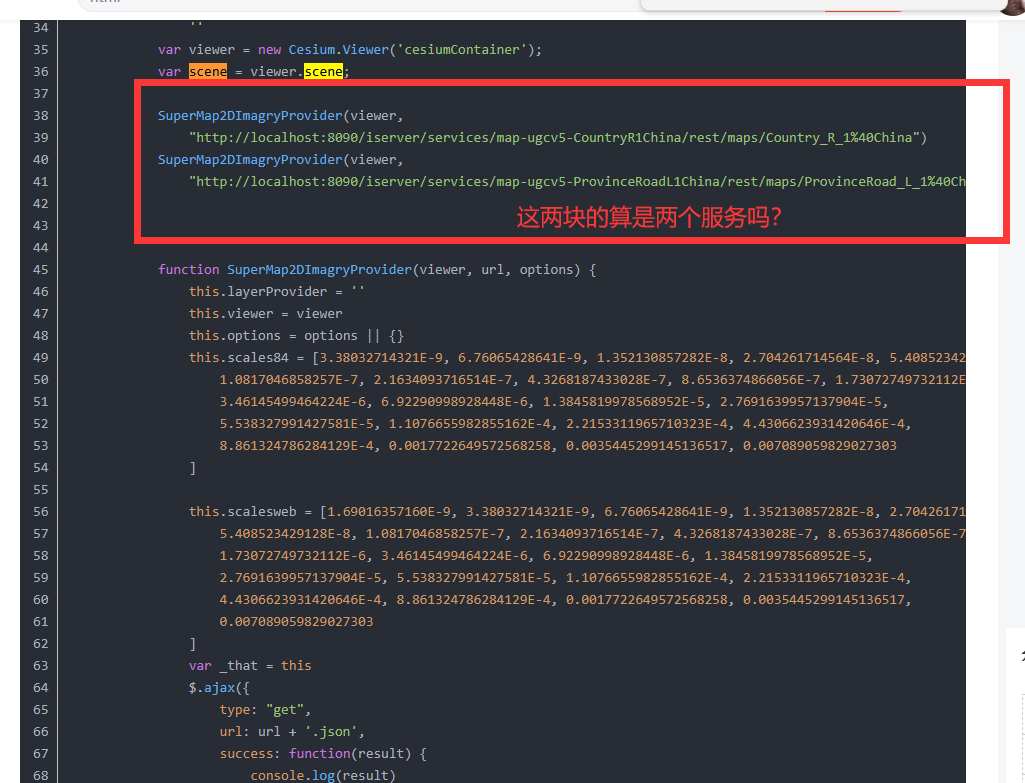Click 'this.scales84' array name

(239, 358)
